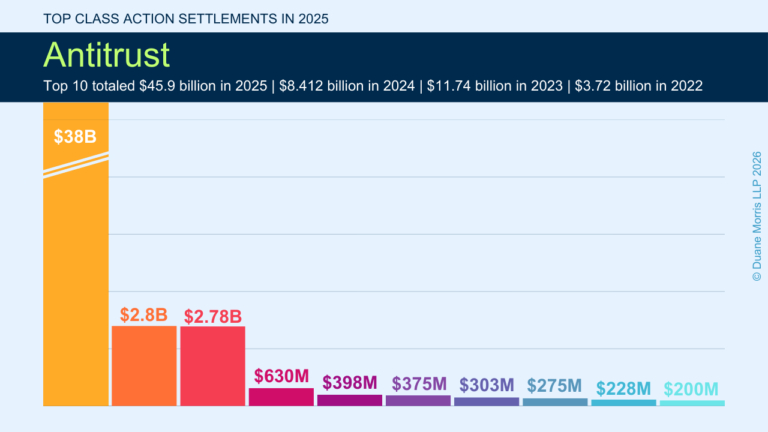Click the "Antitrust" heading
Screen dimensions: 768x432
point(107,54)
